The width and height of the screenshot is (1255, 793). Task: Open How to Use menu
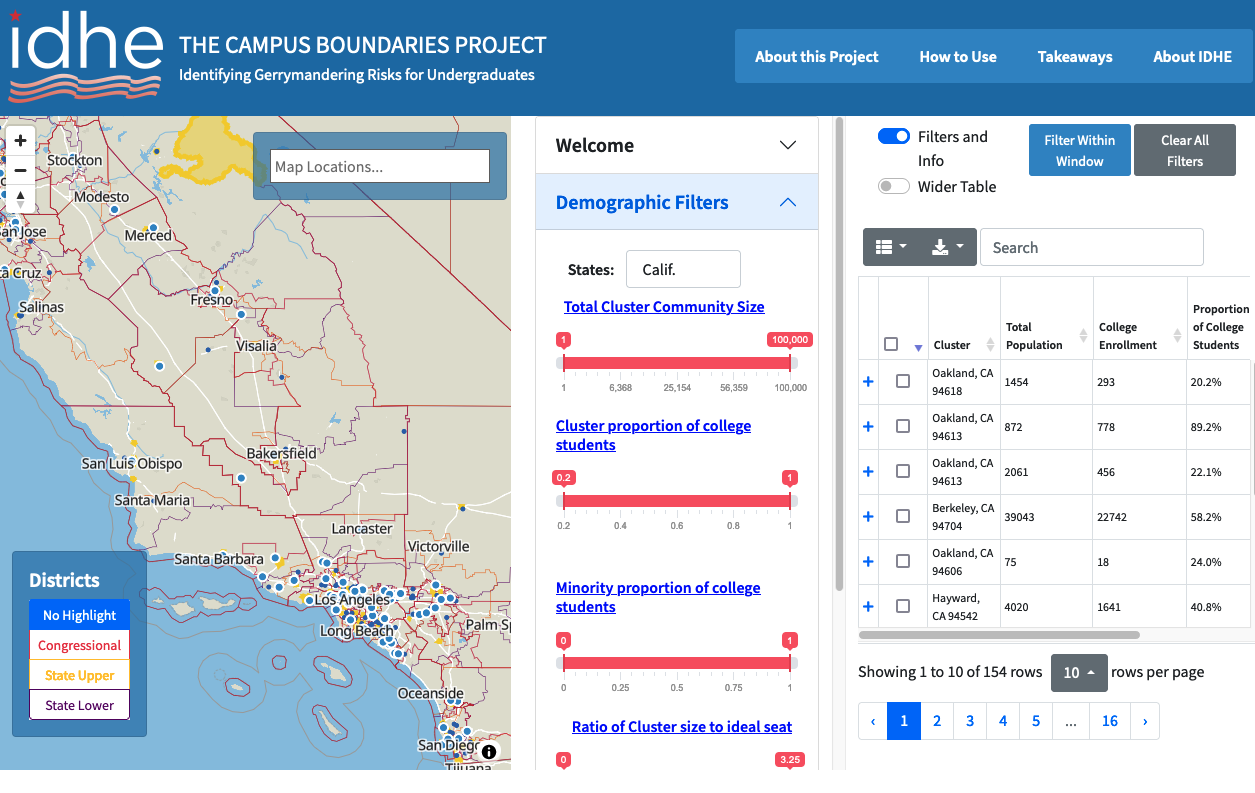tap(958, 57)
